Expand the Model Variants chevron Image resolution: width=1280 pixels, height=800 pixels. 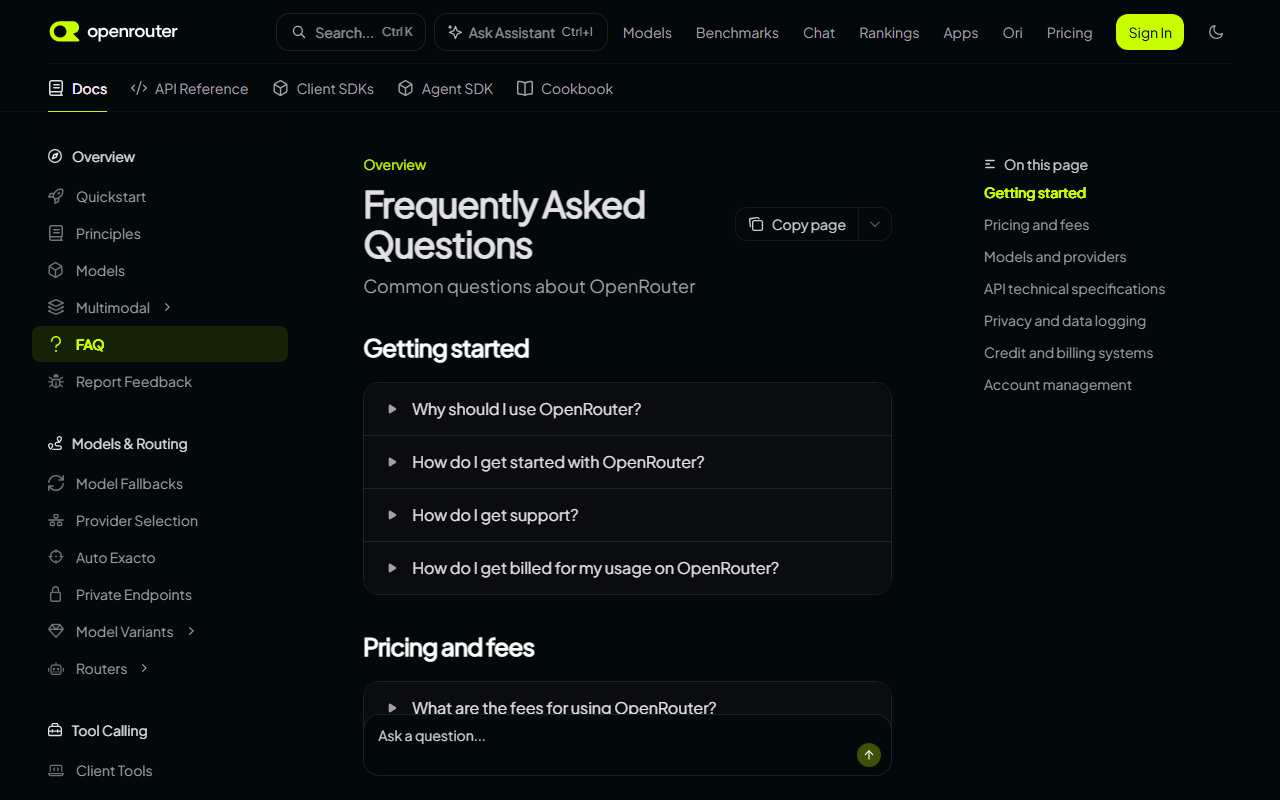click(x=191, y=631)
